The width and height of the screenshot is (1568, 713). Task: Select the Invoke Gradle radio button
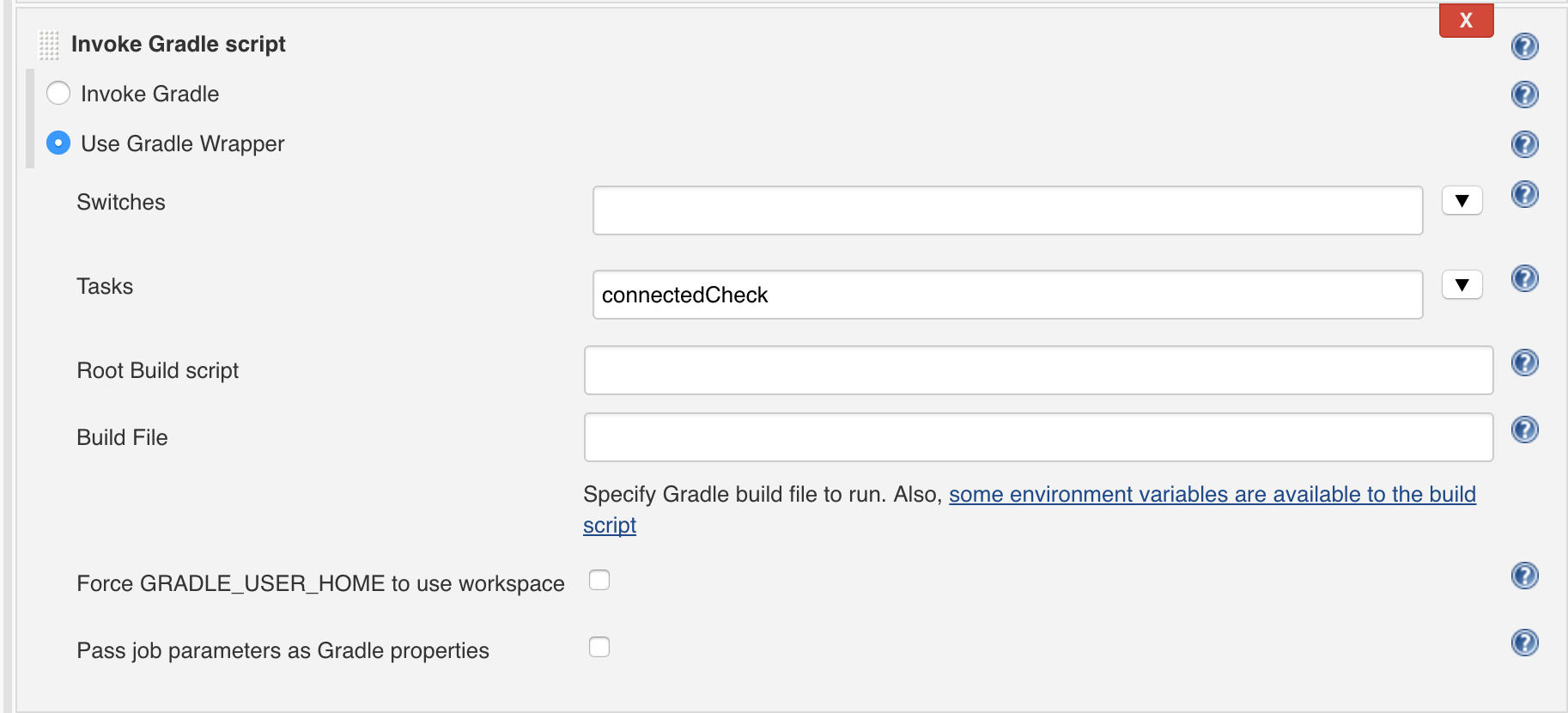(58, 93)
